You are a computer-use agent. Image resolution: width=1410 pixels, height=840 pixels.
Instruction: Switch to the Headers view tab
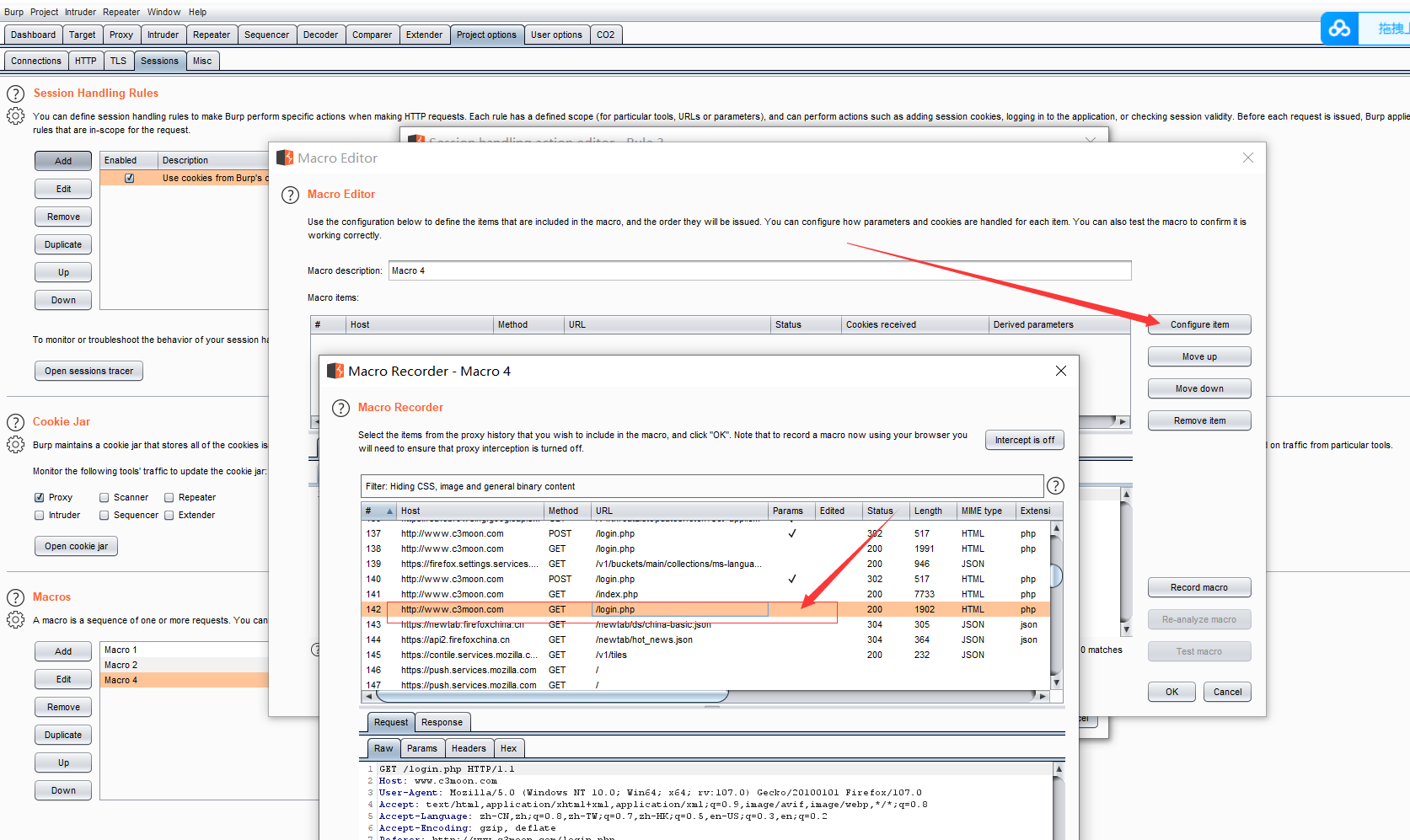coord(469,748)
